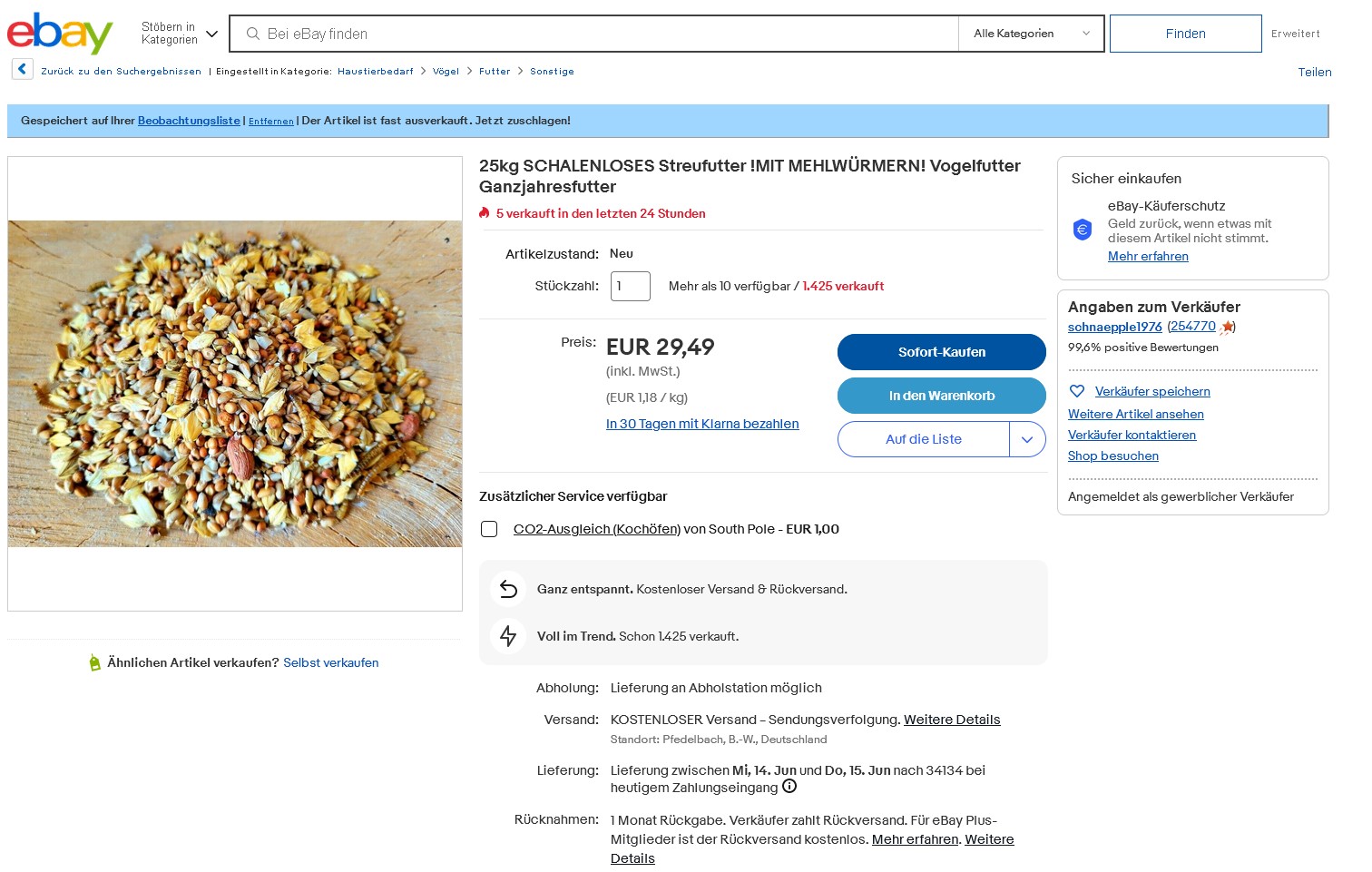Click the Teilen share link
Image resolution: width=1372 pixels, height=872 pixels.
[x=1314, y=73]
